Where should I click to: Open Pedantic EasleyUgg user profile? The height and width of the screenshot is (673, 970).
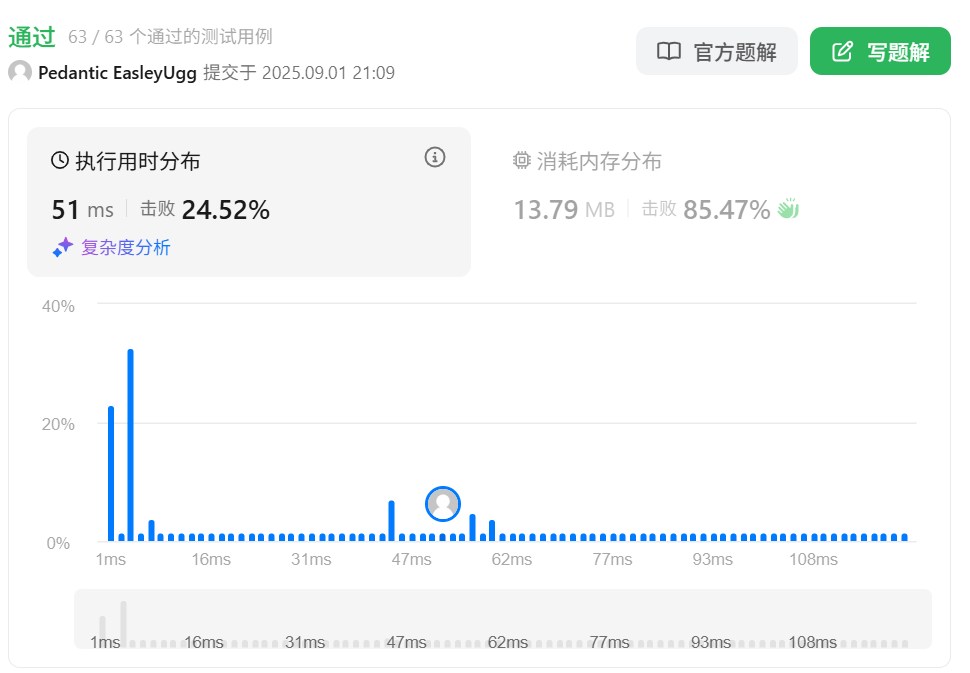pos(117,73)
